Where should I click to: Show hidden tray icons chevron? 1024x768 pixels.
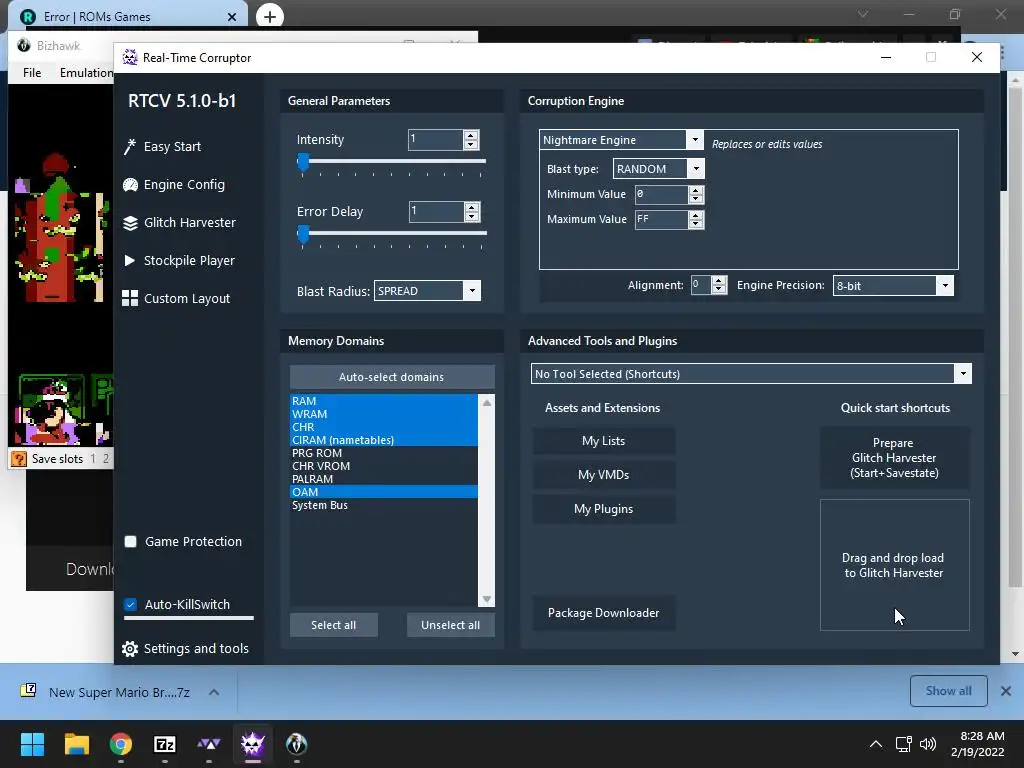(x=876, y=744)
